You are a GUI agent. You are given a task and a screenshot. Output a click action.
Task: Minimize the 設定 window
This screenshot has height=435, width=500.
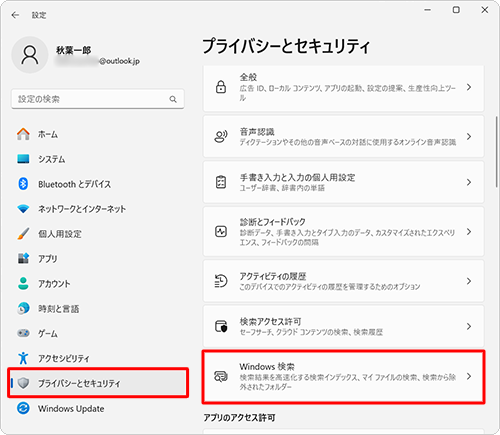tap(428, 10)
